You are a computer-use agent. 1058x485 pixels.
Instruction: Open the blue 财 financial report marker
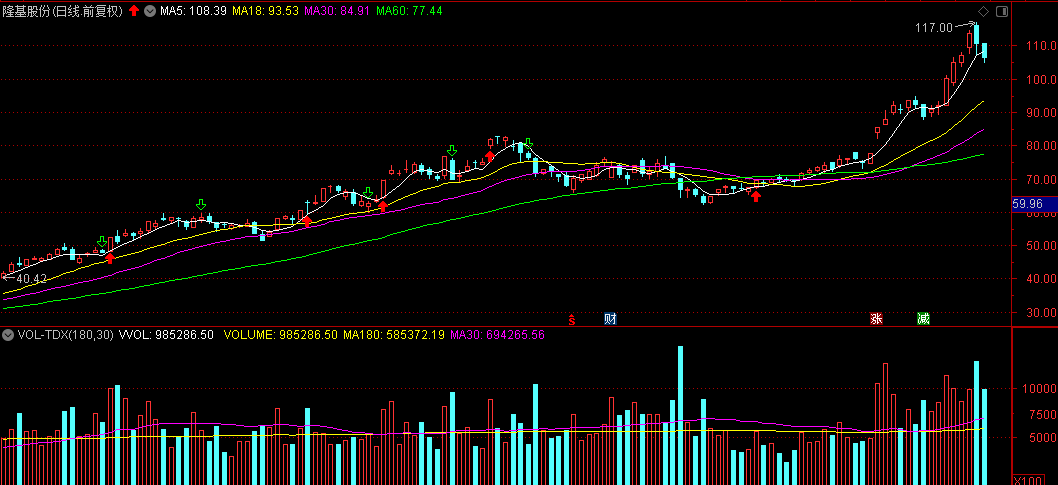tap(610, 319)
